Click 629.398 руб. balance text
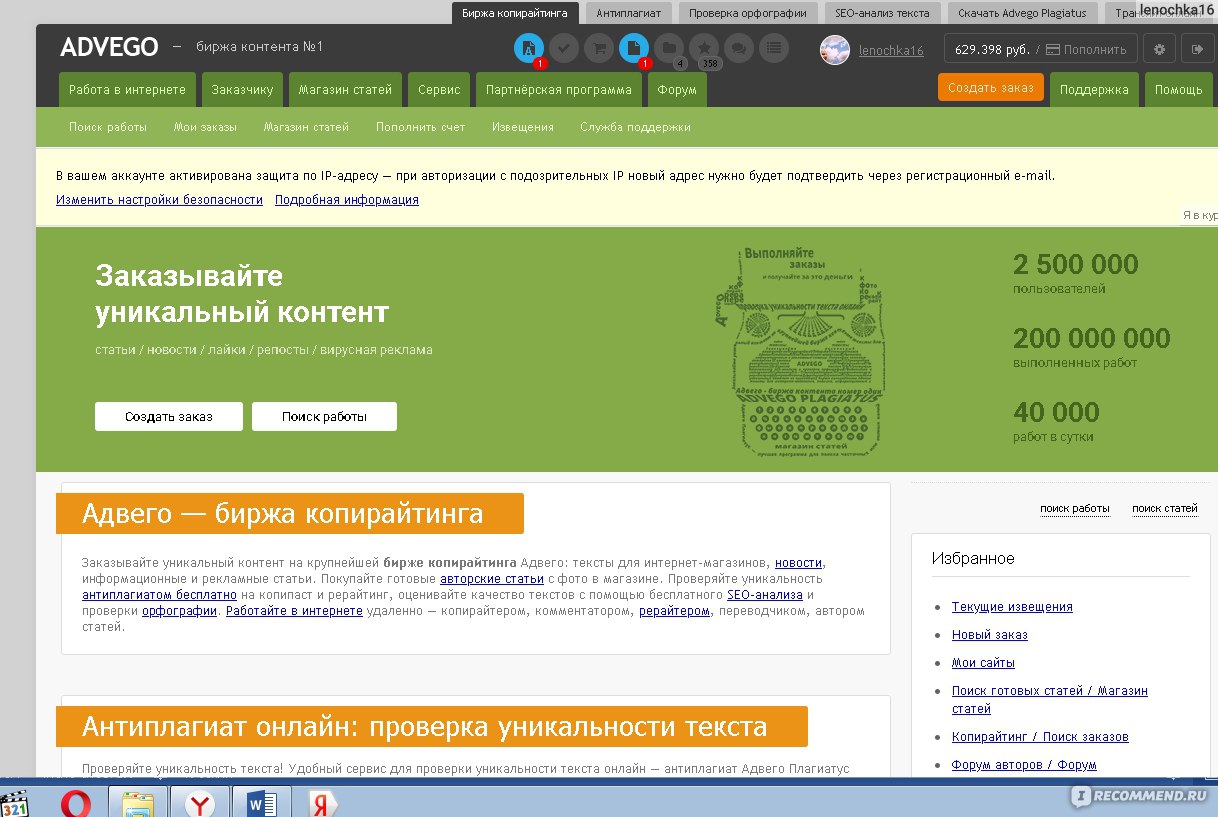The image size is (1218, 817). click(992, 49)
